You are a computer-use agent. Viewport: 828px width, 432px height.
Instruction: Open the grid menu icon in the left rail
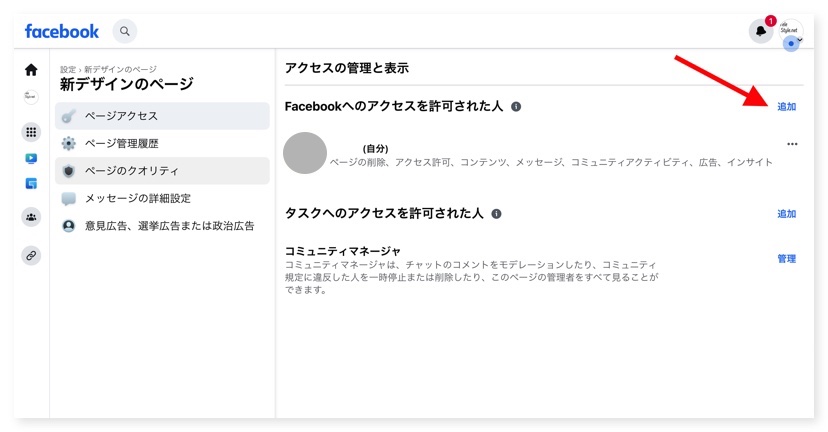pyautogui.click(x=31, y=132)
